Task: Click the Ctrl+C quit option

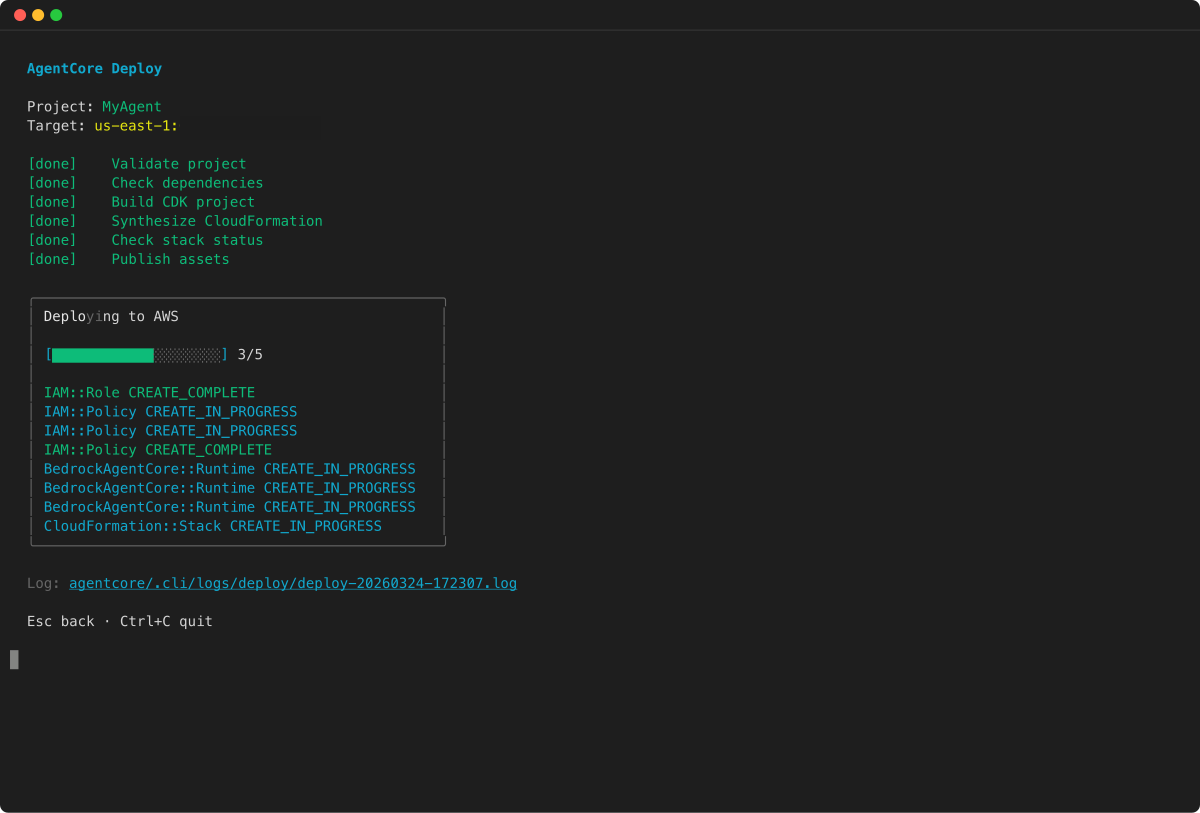Action: [x=165, y=620]
